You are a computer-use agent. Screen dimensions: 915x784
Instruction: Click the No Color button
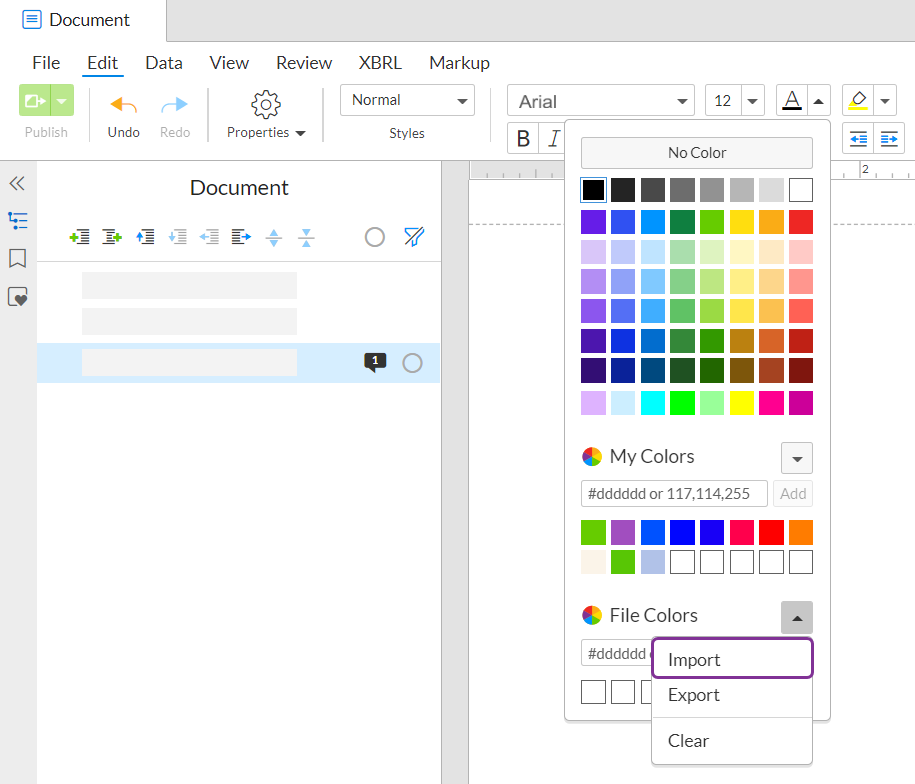click(x=697, y=153)
